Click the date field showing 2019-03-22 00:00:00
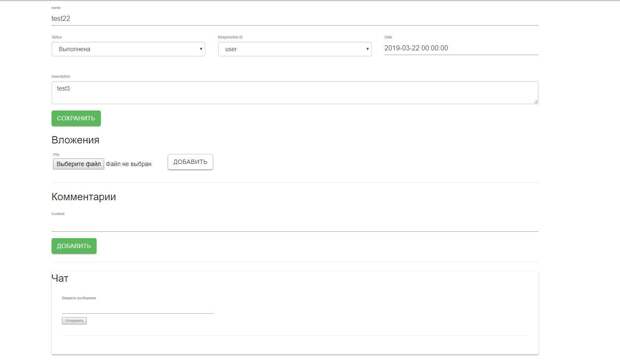The width and height of the screenshot is (620, 362). 461,48
